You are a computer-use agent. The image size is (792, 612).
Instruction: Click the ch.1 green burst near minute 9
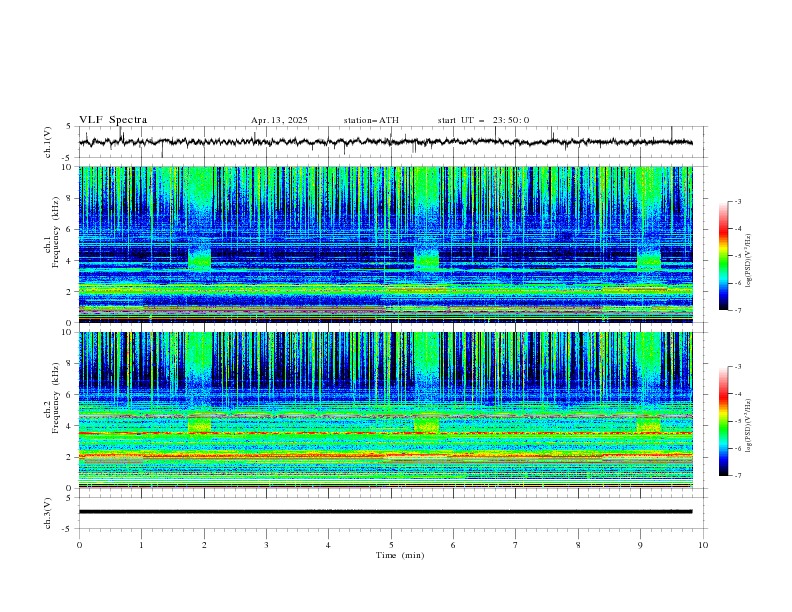[x=649, y=260]
